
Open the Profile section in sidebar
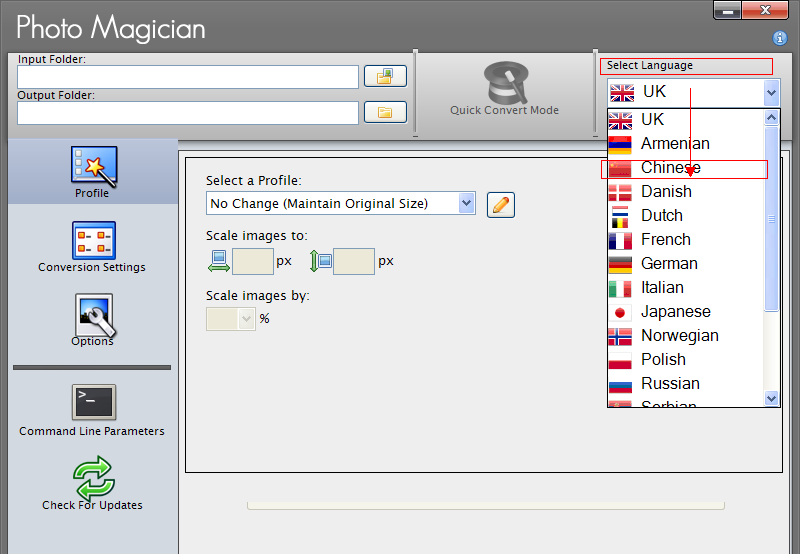93,171
